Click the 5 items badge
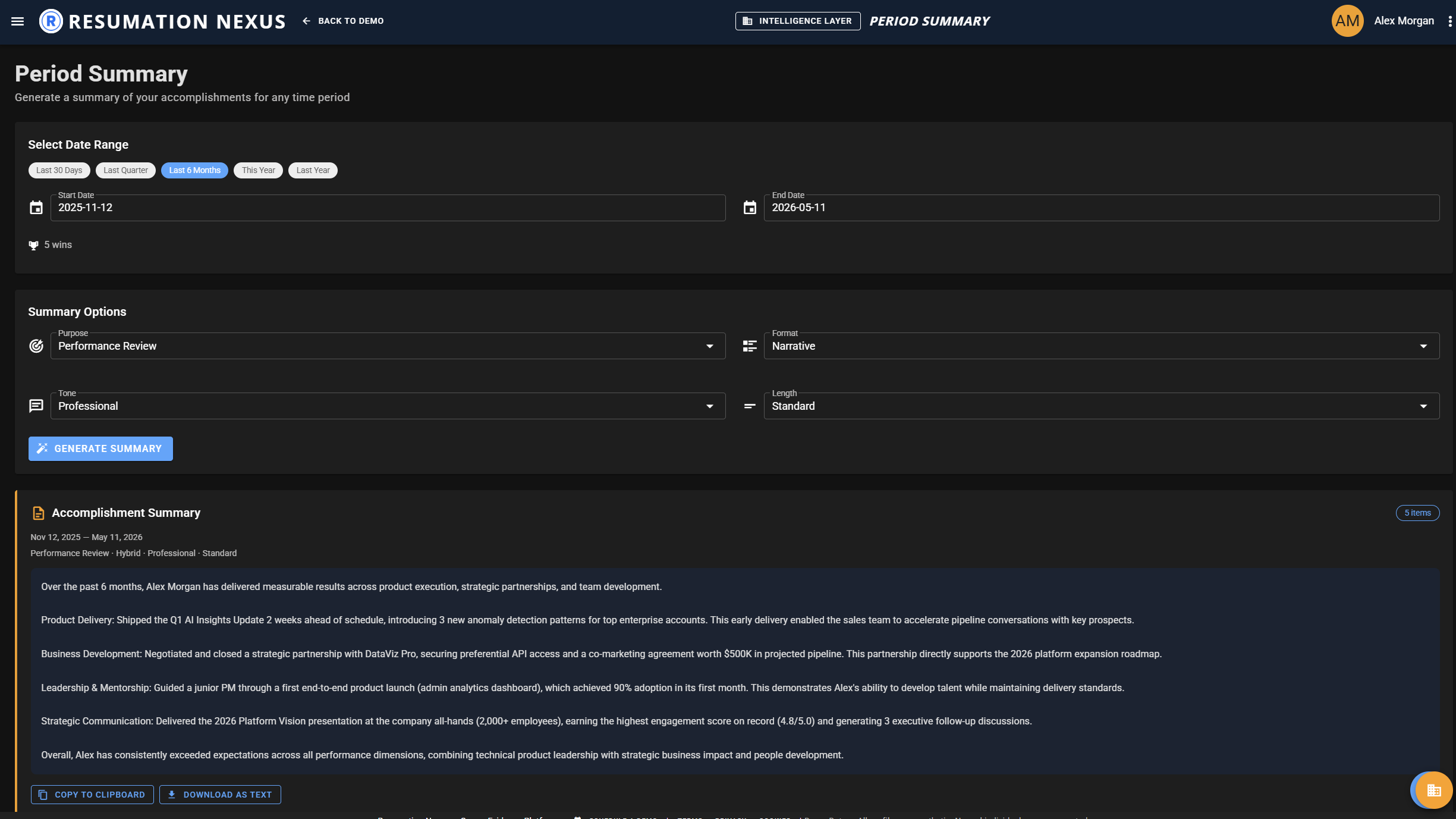Image resolution: width=1456 pixels, height=819 pixels. click(1417, 513)
